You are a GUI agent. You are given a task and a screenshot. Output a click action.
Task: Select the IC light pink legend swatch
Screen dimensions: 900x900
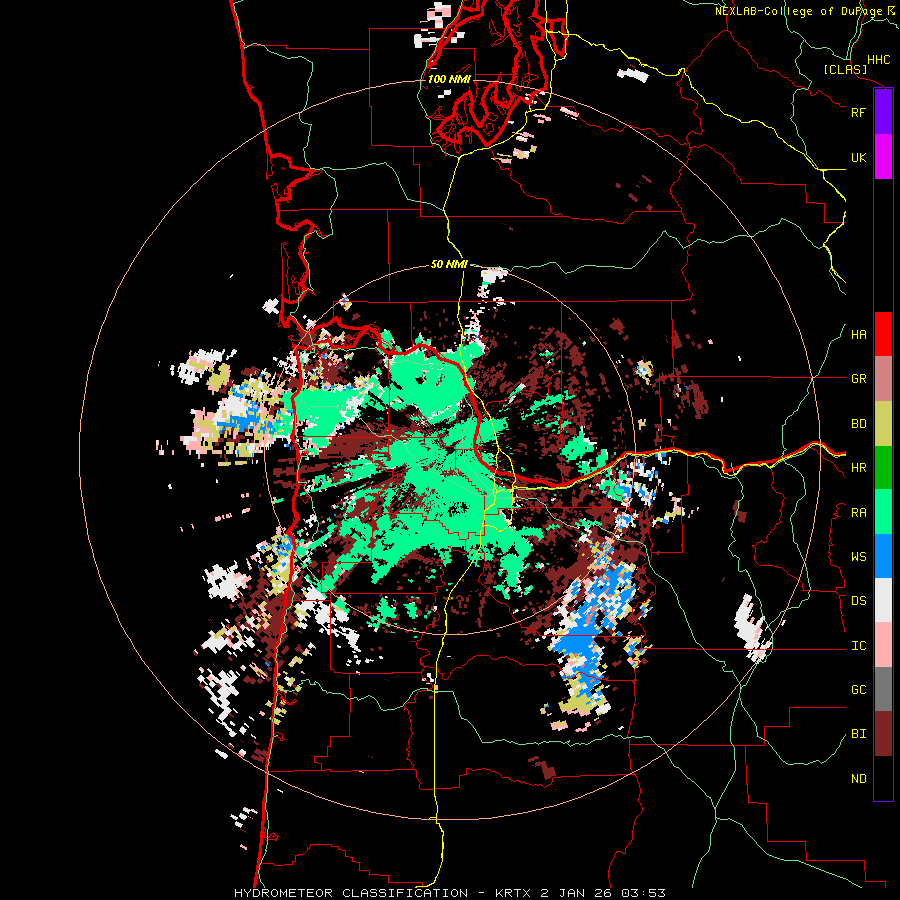pyautogui.click(x=883, y=645)
